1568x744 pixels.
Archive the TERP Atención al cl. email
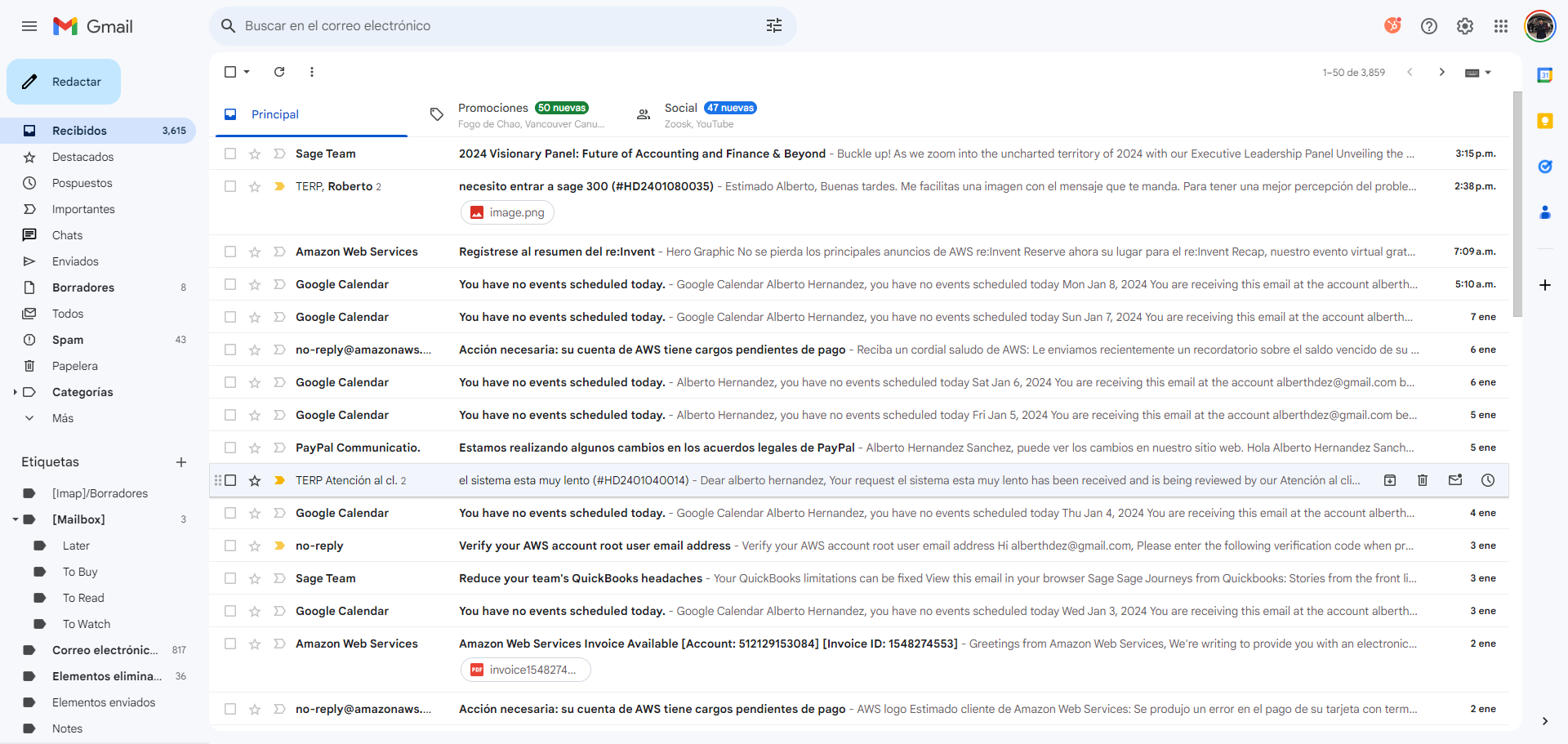[x=1390, y=480]
